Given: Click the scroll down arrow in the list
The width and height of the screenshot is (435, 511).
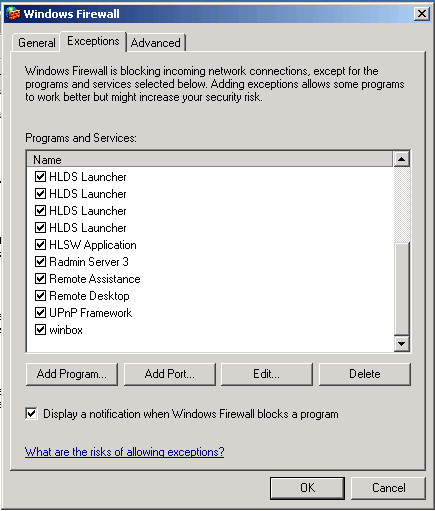Looking at the screenshot, I should (401, 343).
